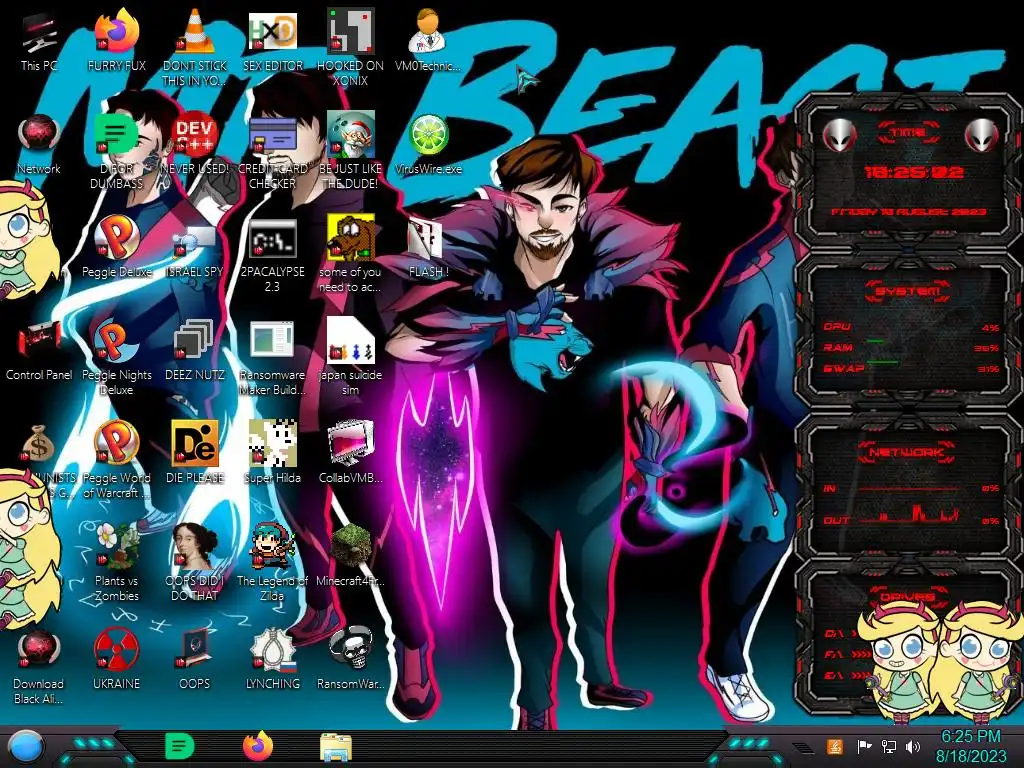This screenshot has width=1024, height=768.
Task: Launch The Legend of Zilda shortcut
Action: click(x=272, y=562)
